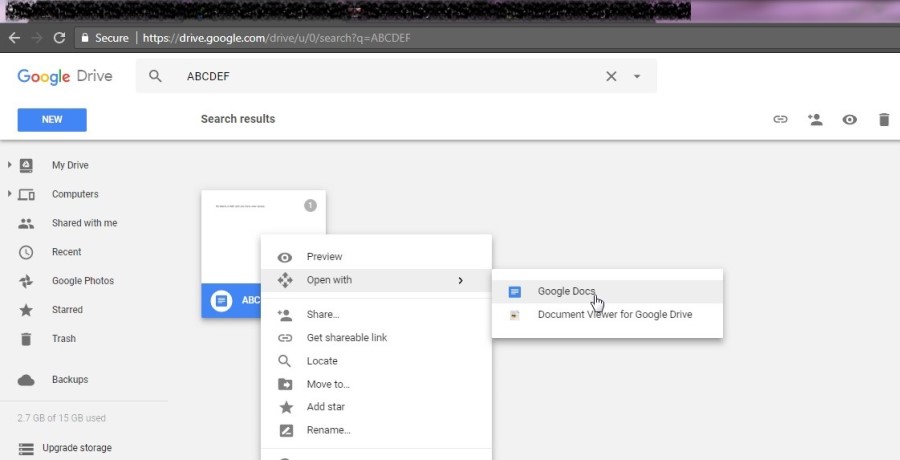The image size is (900, 460).
Task: Select the document preview thumbnail
Action: 263,237
